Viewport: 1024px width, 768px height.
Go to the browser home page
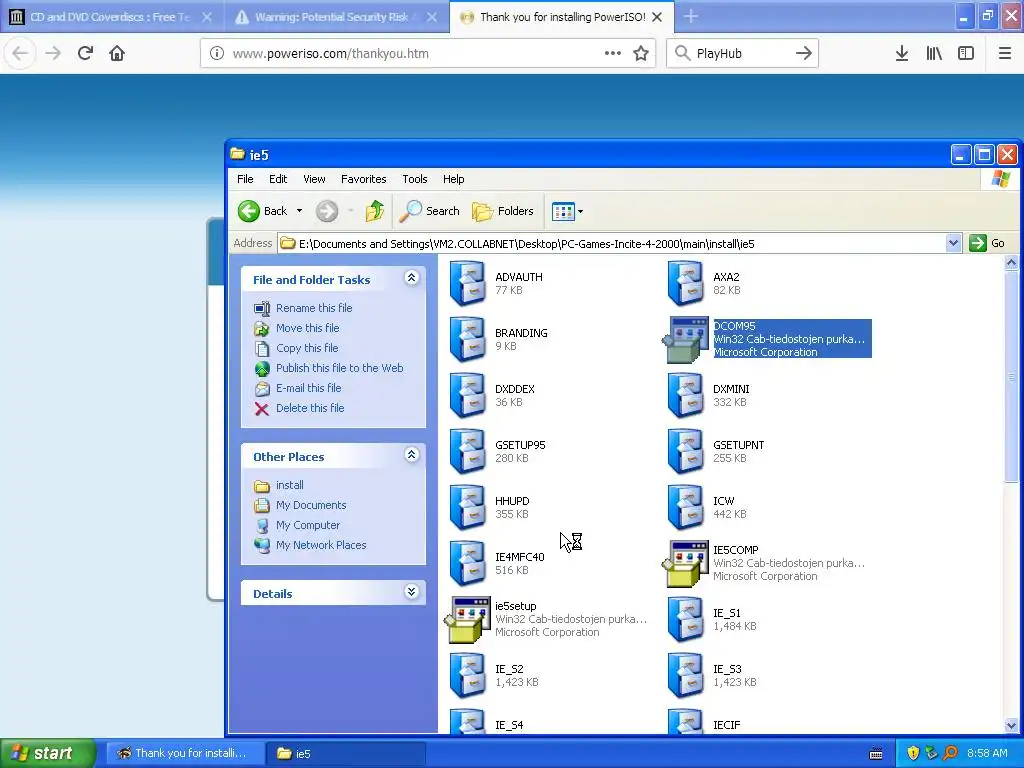point(117,53)
